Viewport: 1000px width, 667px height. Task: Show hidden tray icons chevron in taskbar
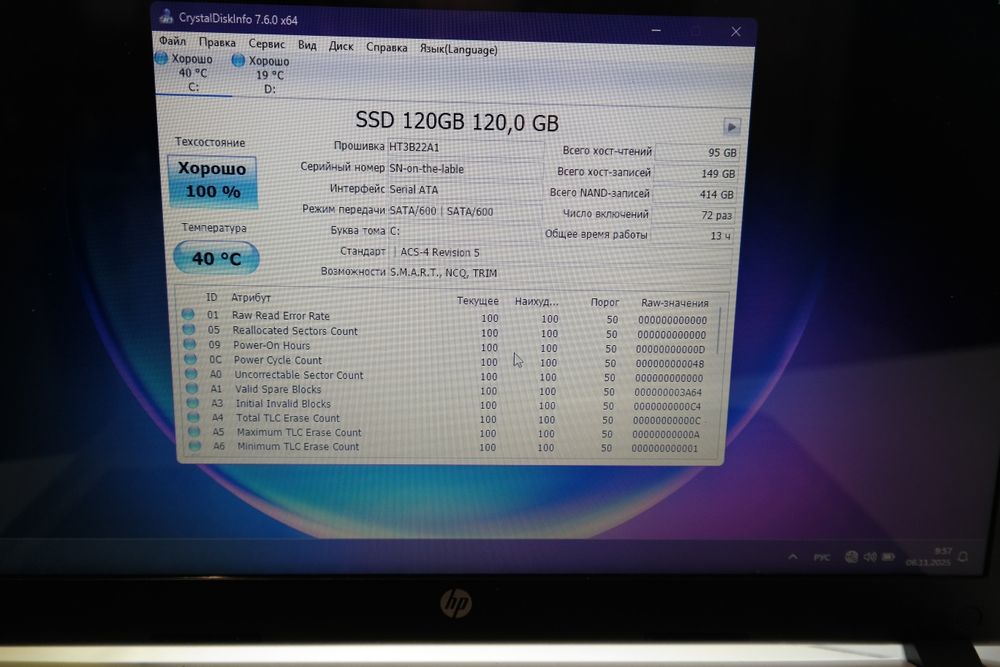(x=792, y=556)
